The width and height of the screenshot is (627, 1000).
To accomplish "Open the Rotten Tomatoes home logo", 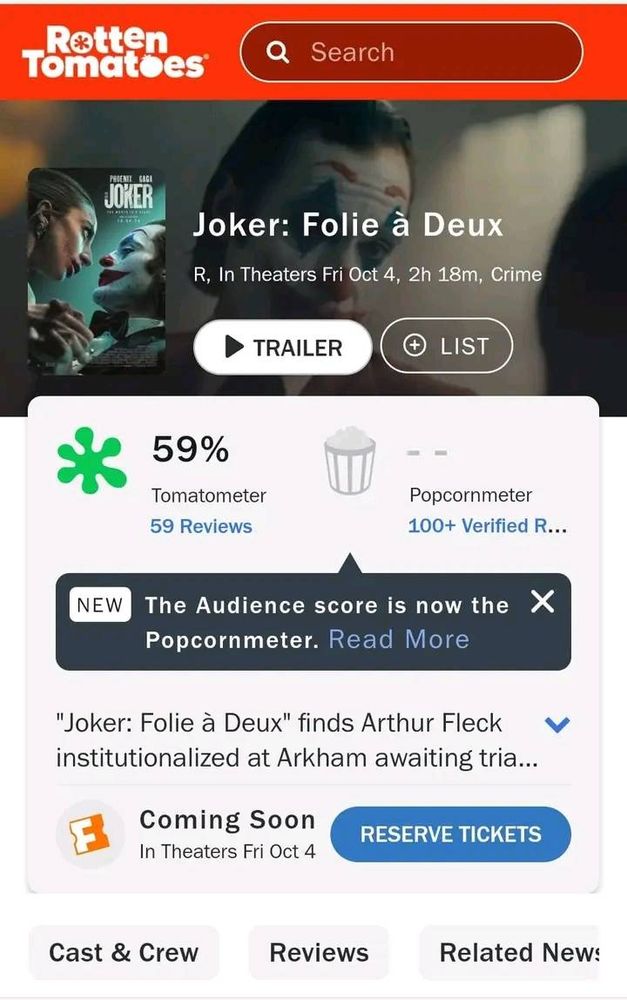I will (114, 52).
